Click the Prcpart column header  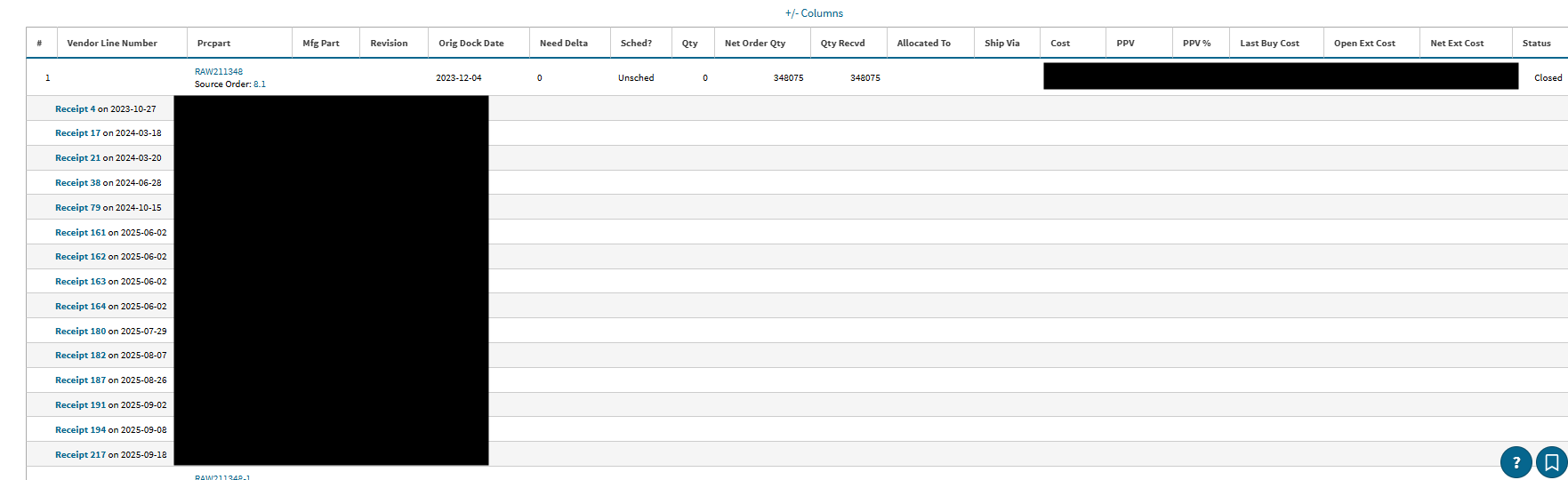213,44
